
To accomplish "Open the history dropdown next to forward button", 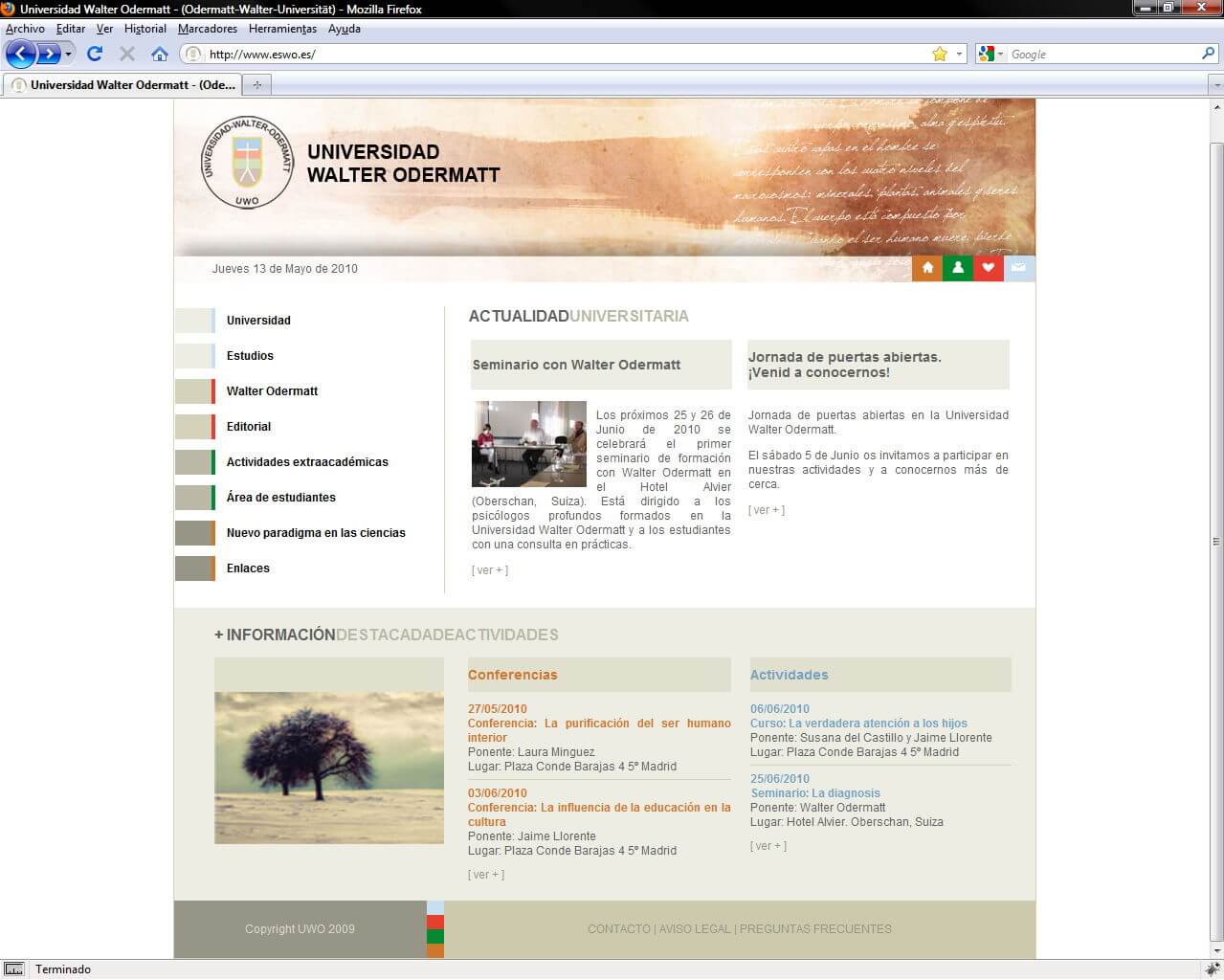I will 68,55.
